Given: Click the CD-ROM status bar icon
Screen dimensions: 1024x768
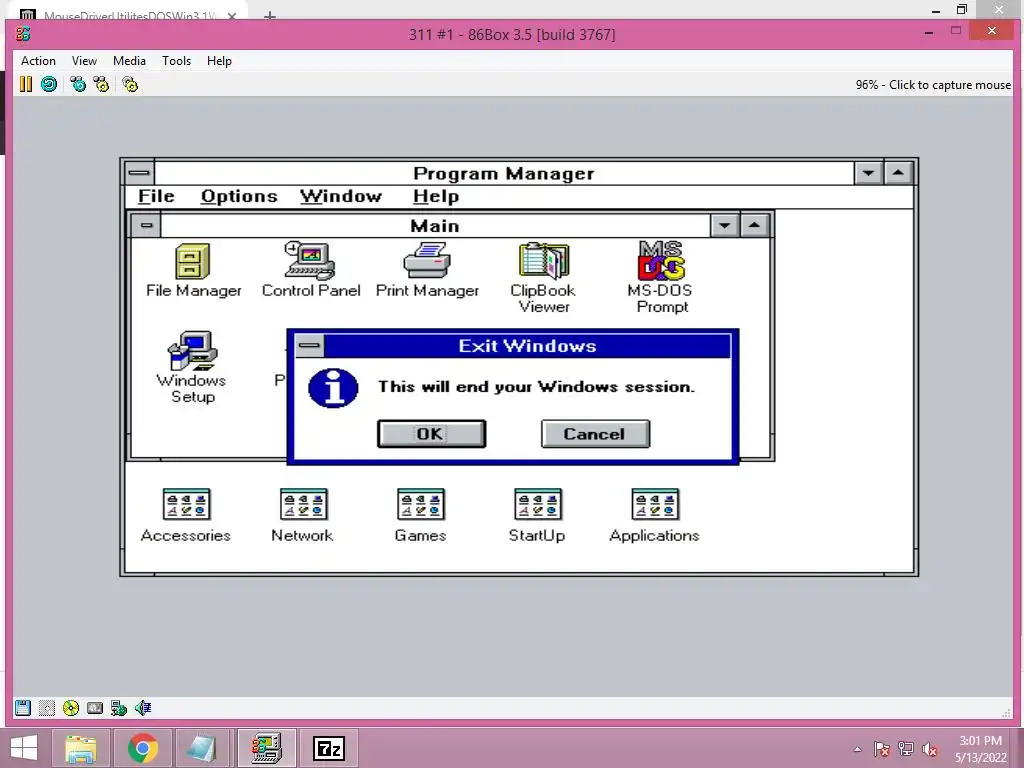Looking at the screenshot, I should (x=71, y=708).
